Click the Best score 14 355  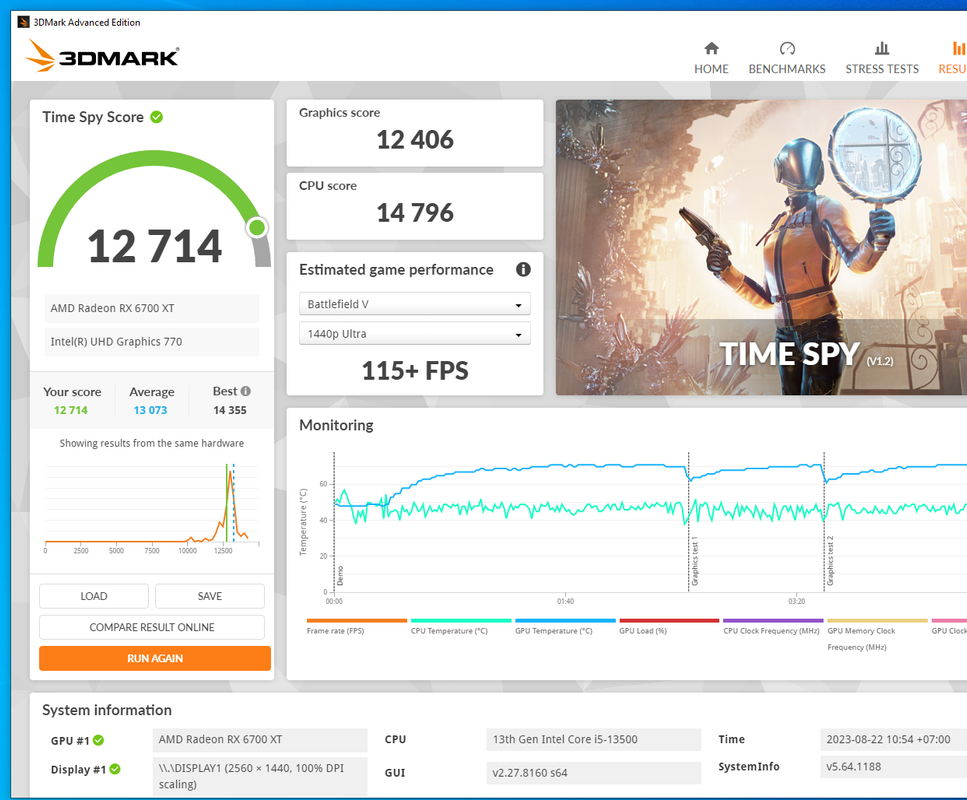point(230,410)
